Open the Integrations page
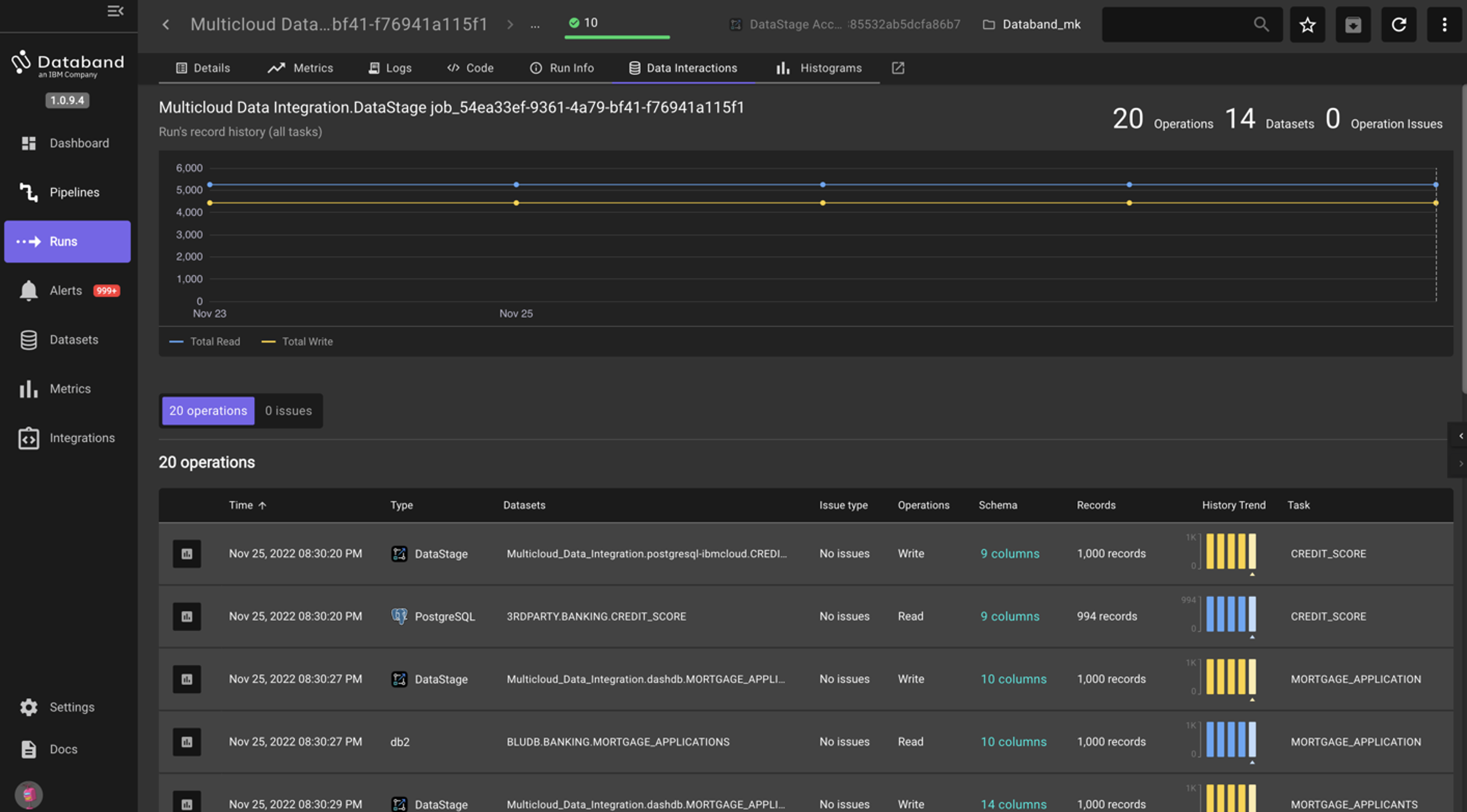1467x812 pixels. tap(67, 438)
